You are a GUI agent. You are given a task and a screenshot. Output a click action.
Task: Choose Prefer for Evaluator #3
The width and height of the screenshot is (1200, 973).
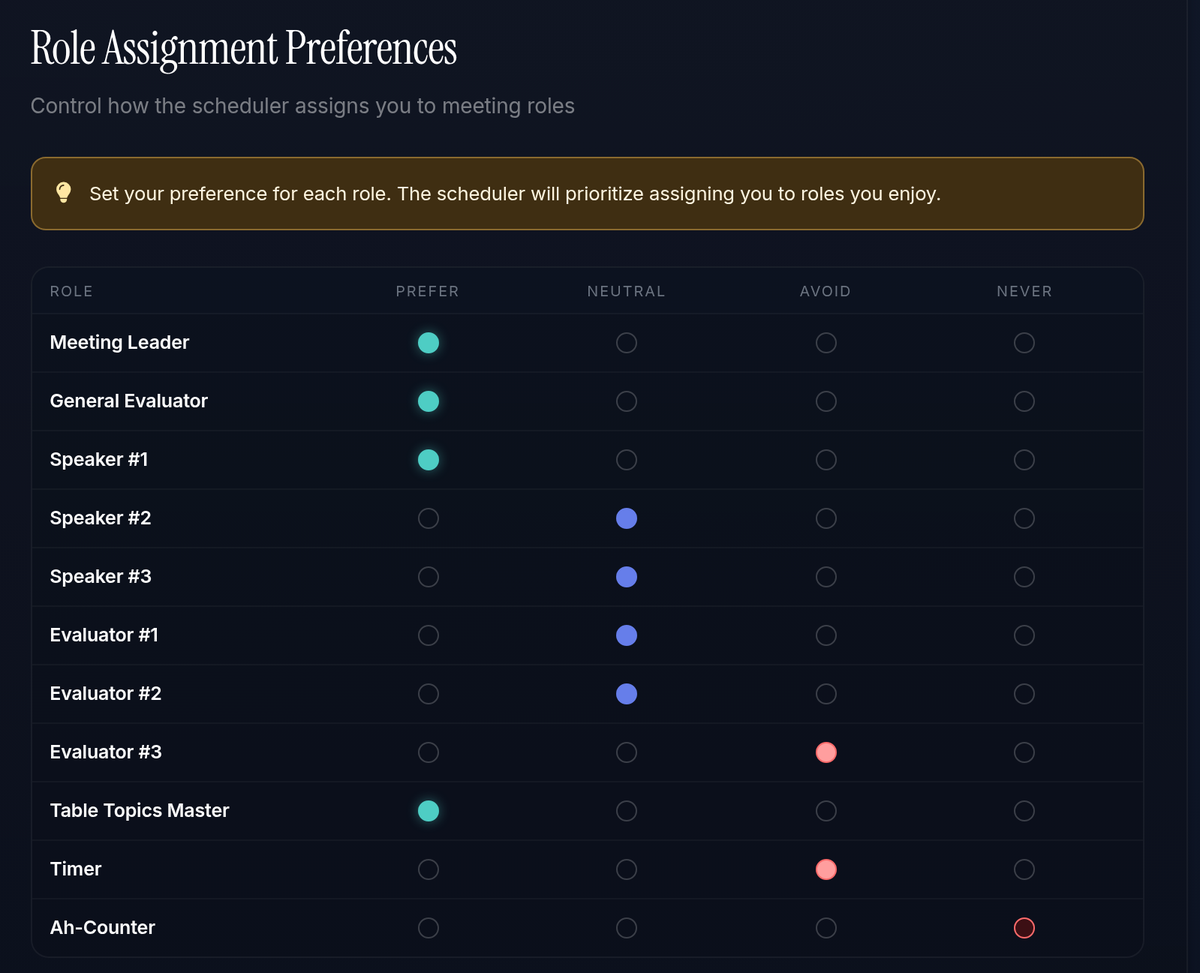coord(428,752)
